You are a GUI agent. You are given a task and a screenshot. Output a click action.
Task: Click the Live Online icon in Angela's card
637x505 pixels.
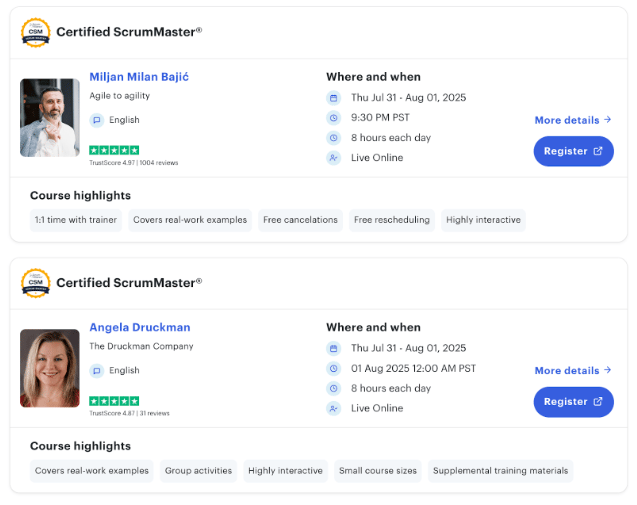pyautogui.click(x=334, y=408)
